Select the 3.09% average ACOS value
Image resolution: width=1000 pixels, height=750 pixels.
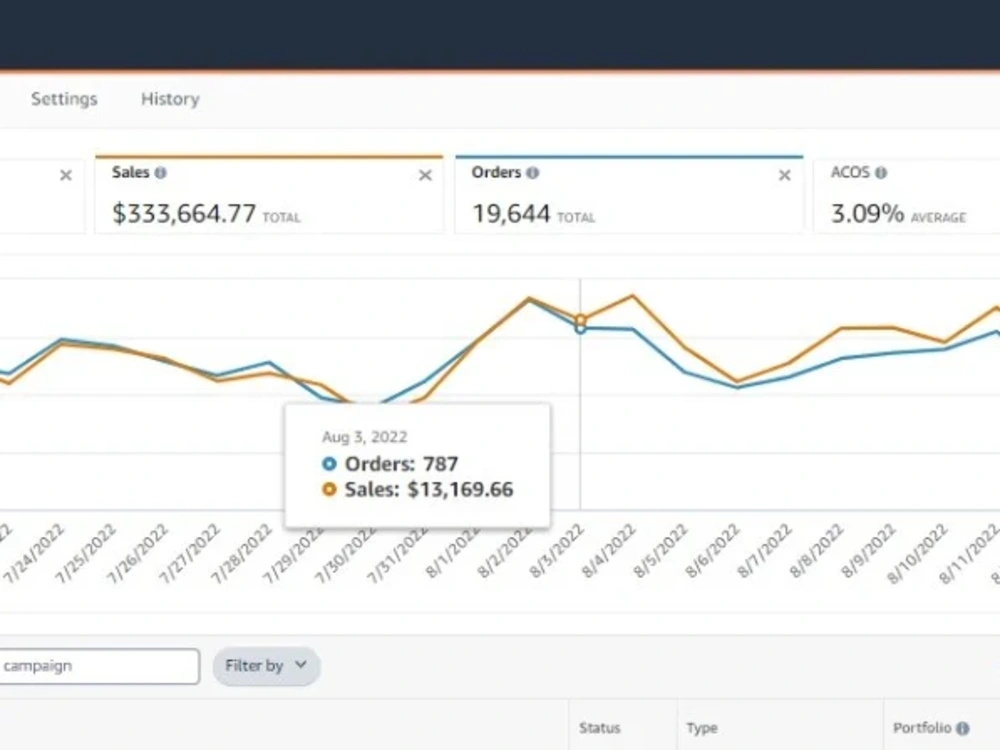click(x=867, y=214)
